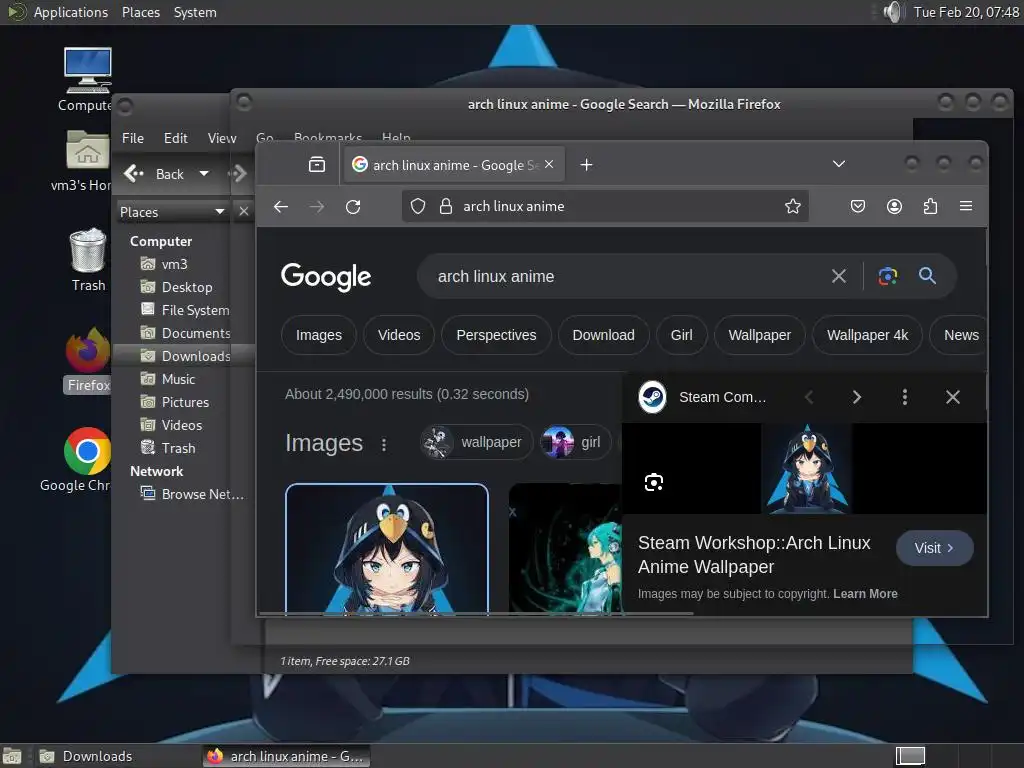Open the Back history dropdown arrow in file manager
This screenshot has height=768, width=1024.
[x=204, y=174]
